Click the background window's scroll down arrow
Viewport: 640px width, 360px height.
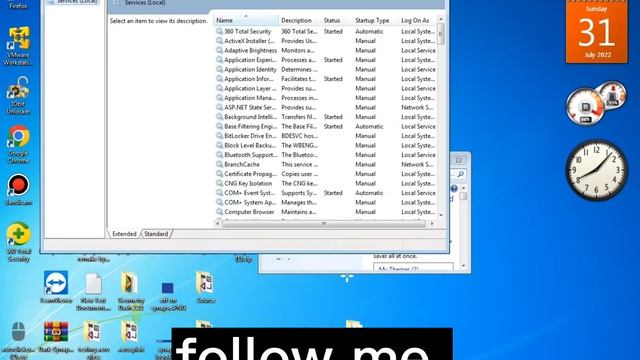pos(463,266)
